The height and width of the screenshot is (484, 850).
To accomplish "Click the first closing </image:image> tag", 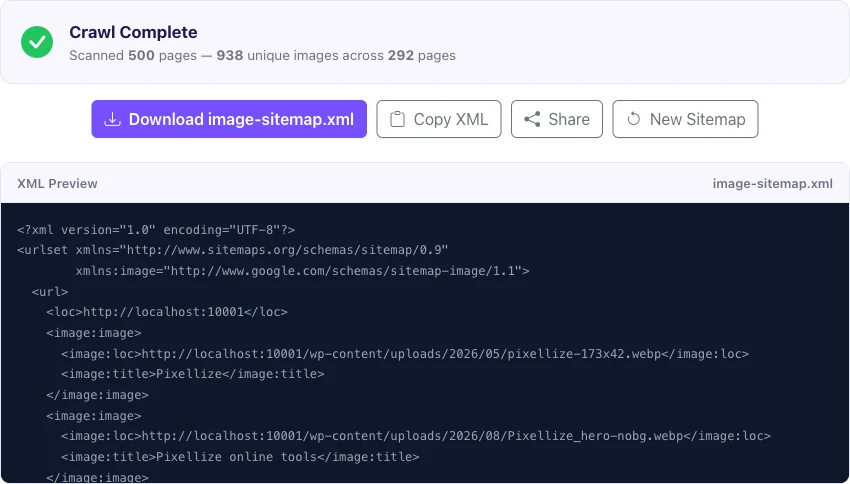I will click(98, 395).
